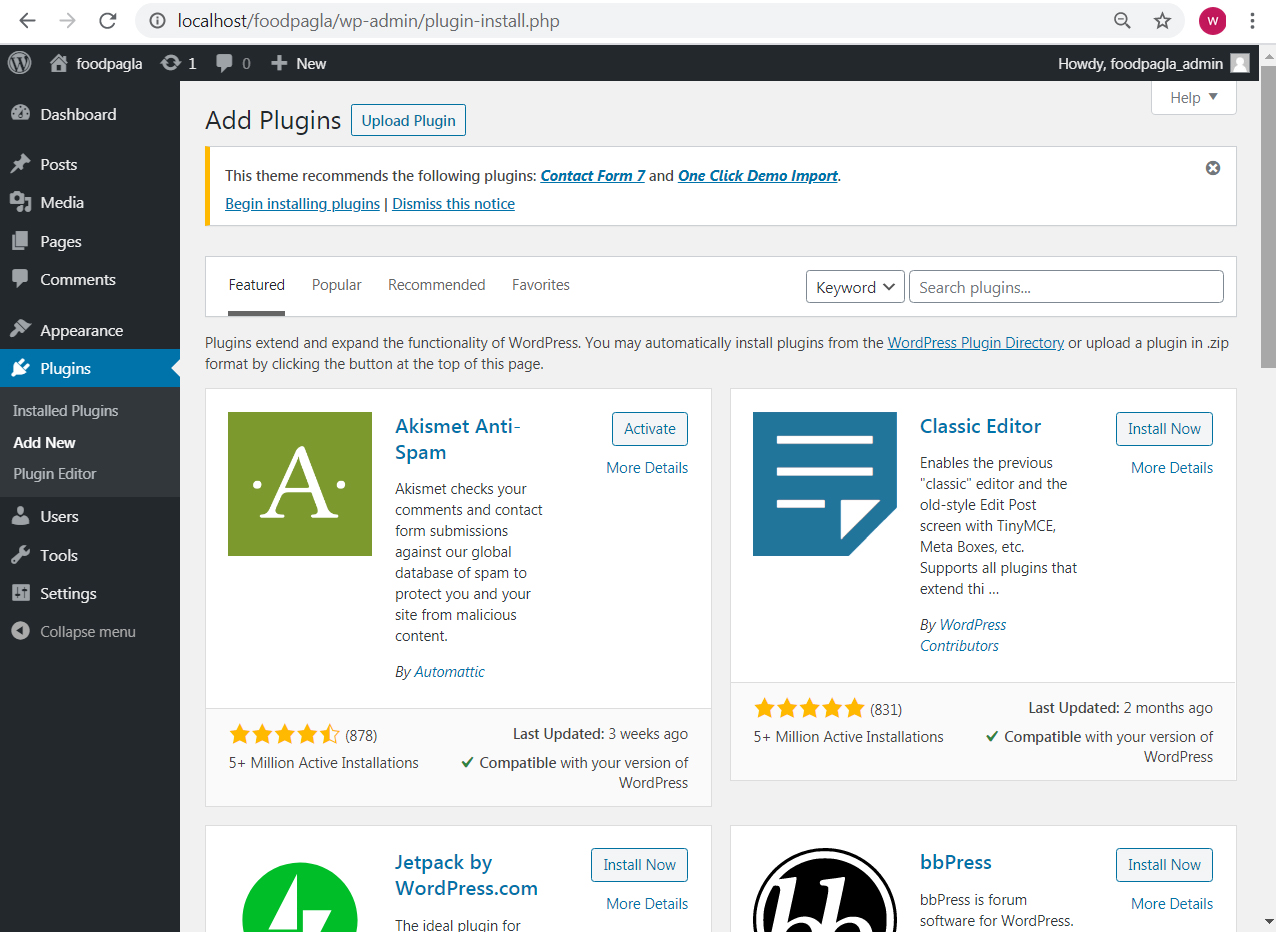Install the bbPress plugin
The height and width of the screenshot is (932, 1276).
pyautogui.click(x=1164, y=864)
